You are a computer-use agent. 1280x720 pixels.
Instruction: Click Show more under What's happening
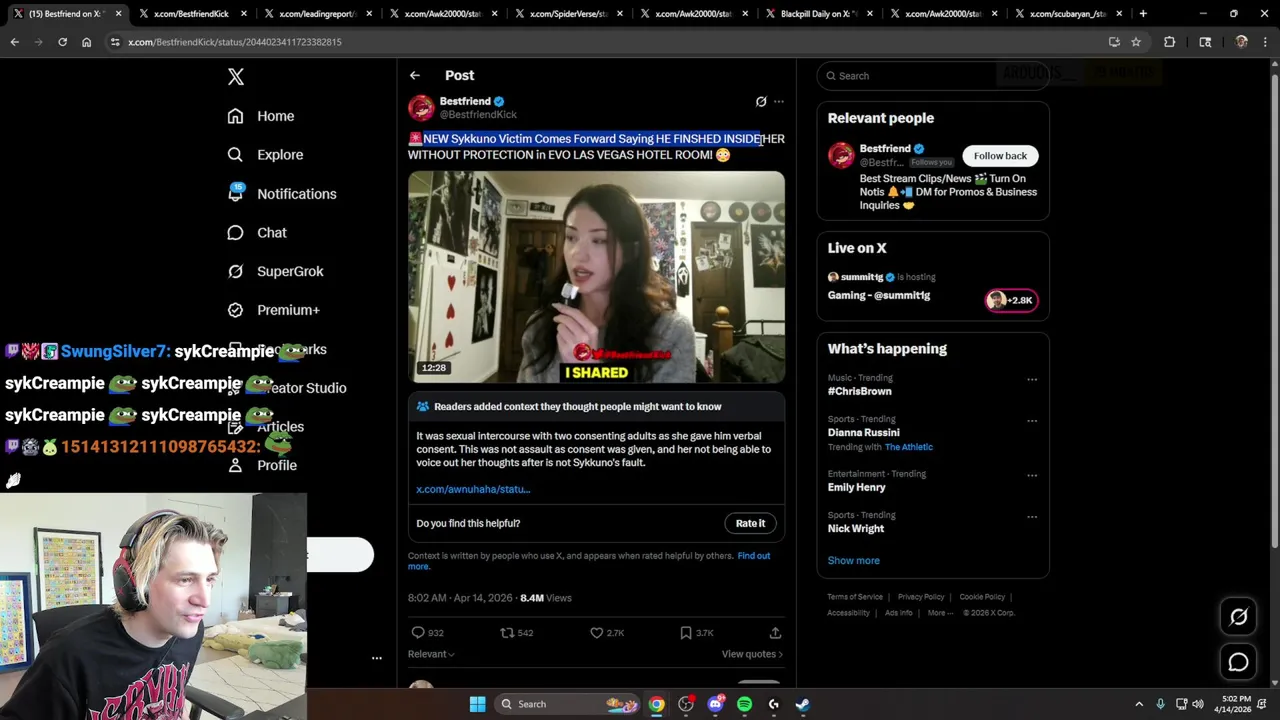853,560
